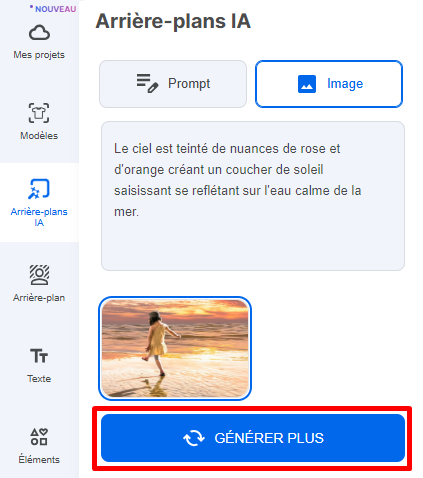This screenshot has height=478, width=423.
Task: Open the Éléments shapes icon
Action: 39,437
